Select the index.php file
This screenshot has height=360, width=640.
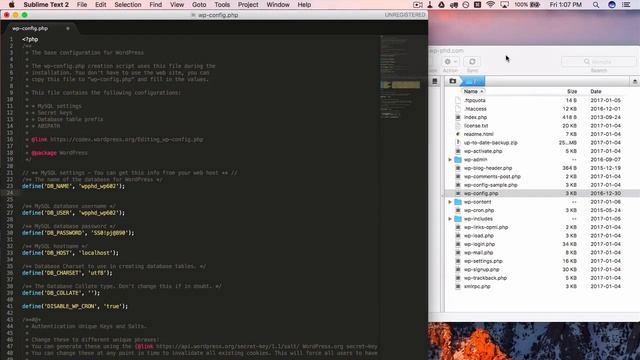pyautogui.click(x=475, y=117)
